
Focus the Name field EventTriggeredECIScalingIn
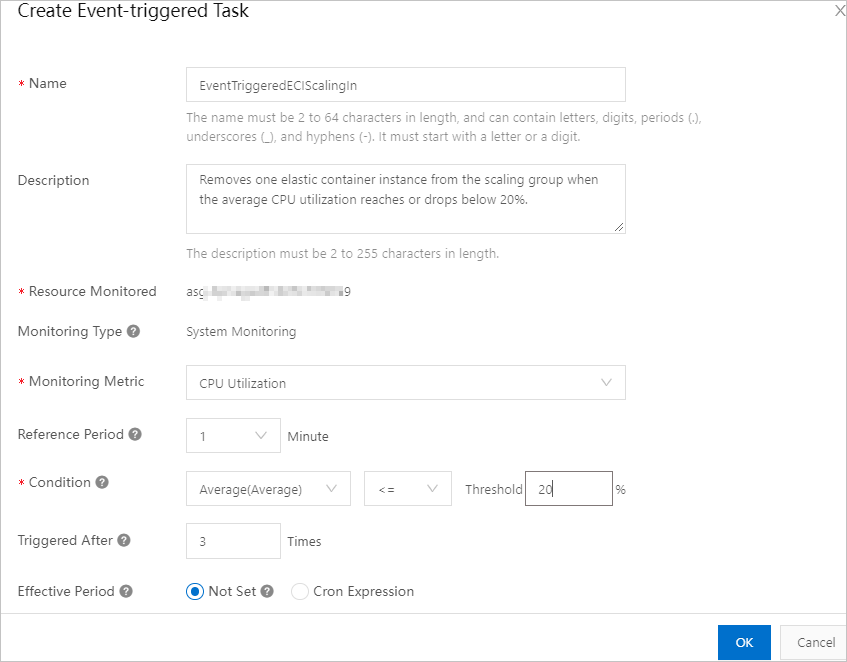406,85
